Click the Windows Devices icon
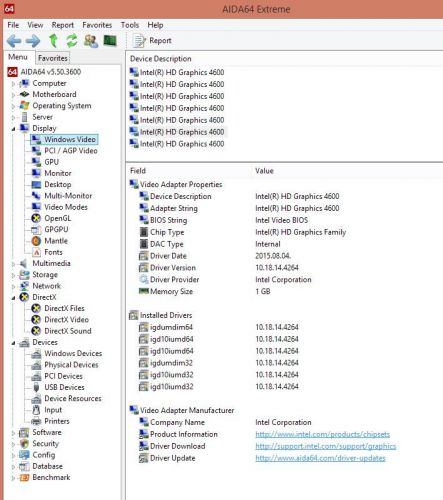 pos(36,354)
